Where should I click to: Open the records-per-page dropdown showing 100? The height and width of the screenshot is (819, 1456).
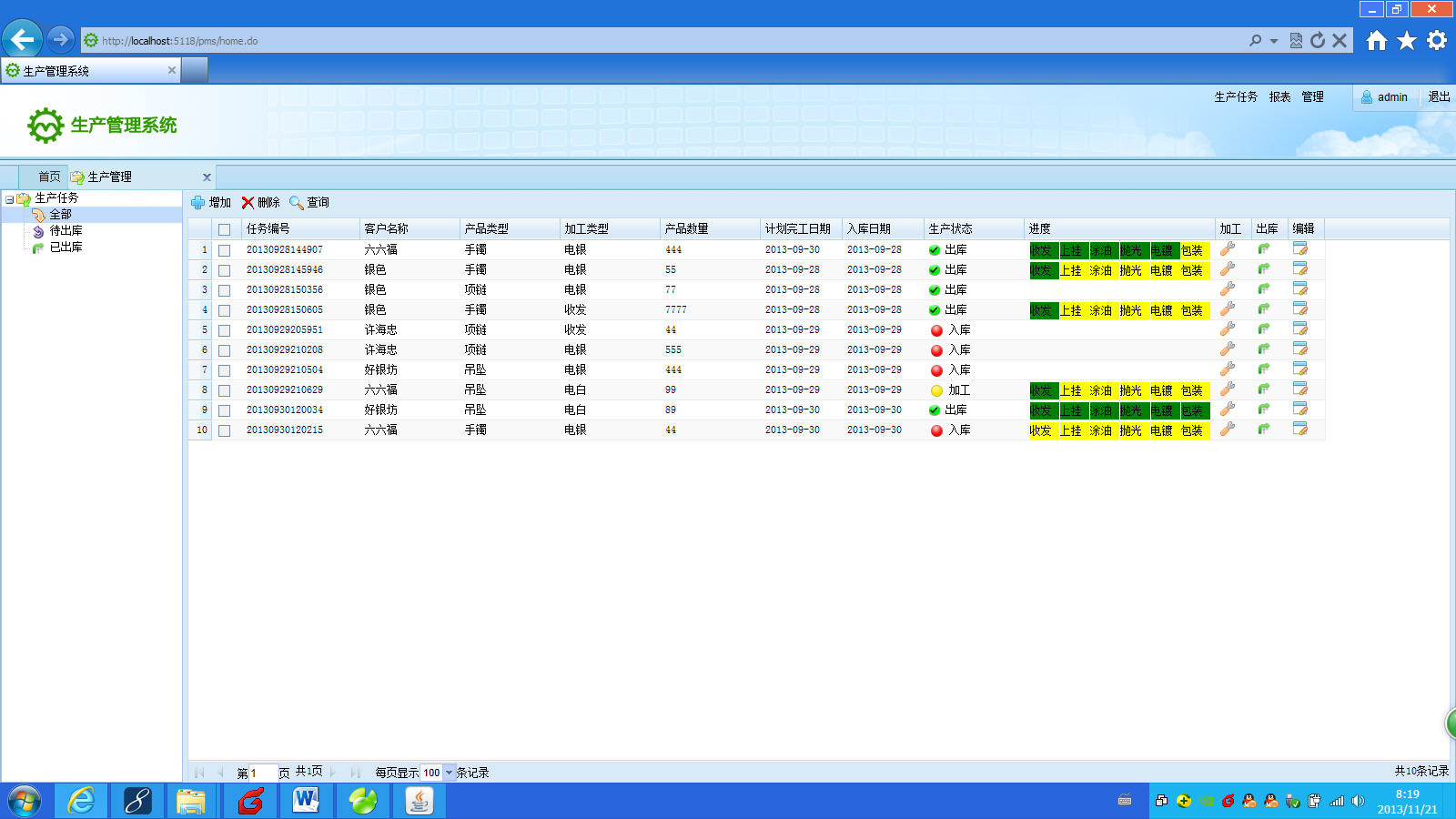point(449,773)
